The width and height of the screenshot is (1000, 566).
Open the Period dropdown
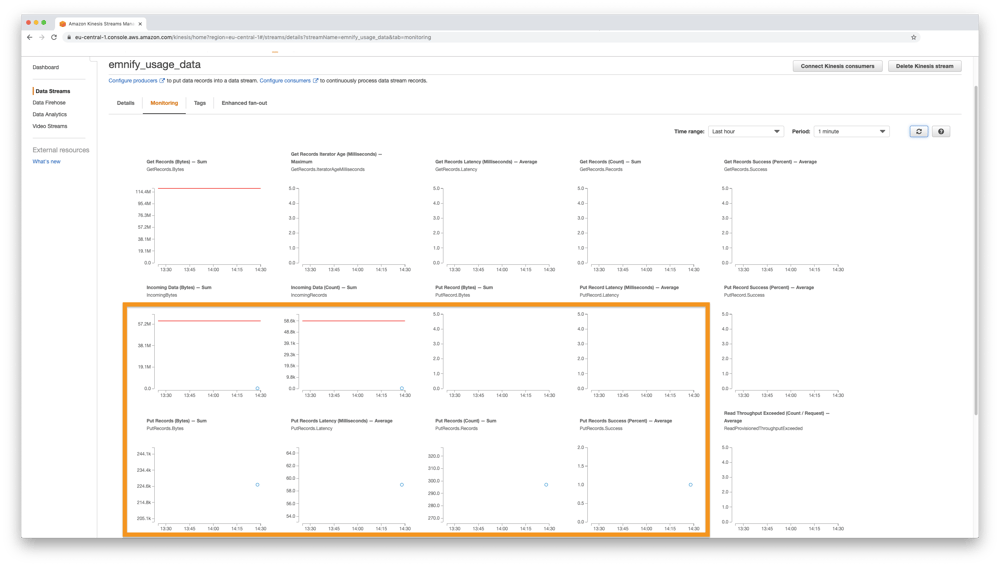point(851,131)
